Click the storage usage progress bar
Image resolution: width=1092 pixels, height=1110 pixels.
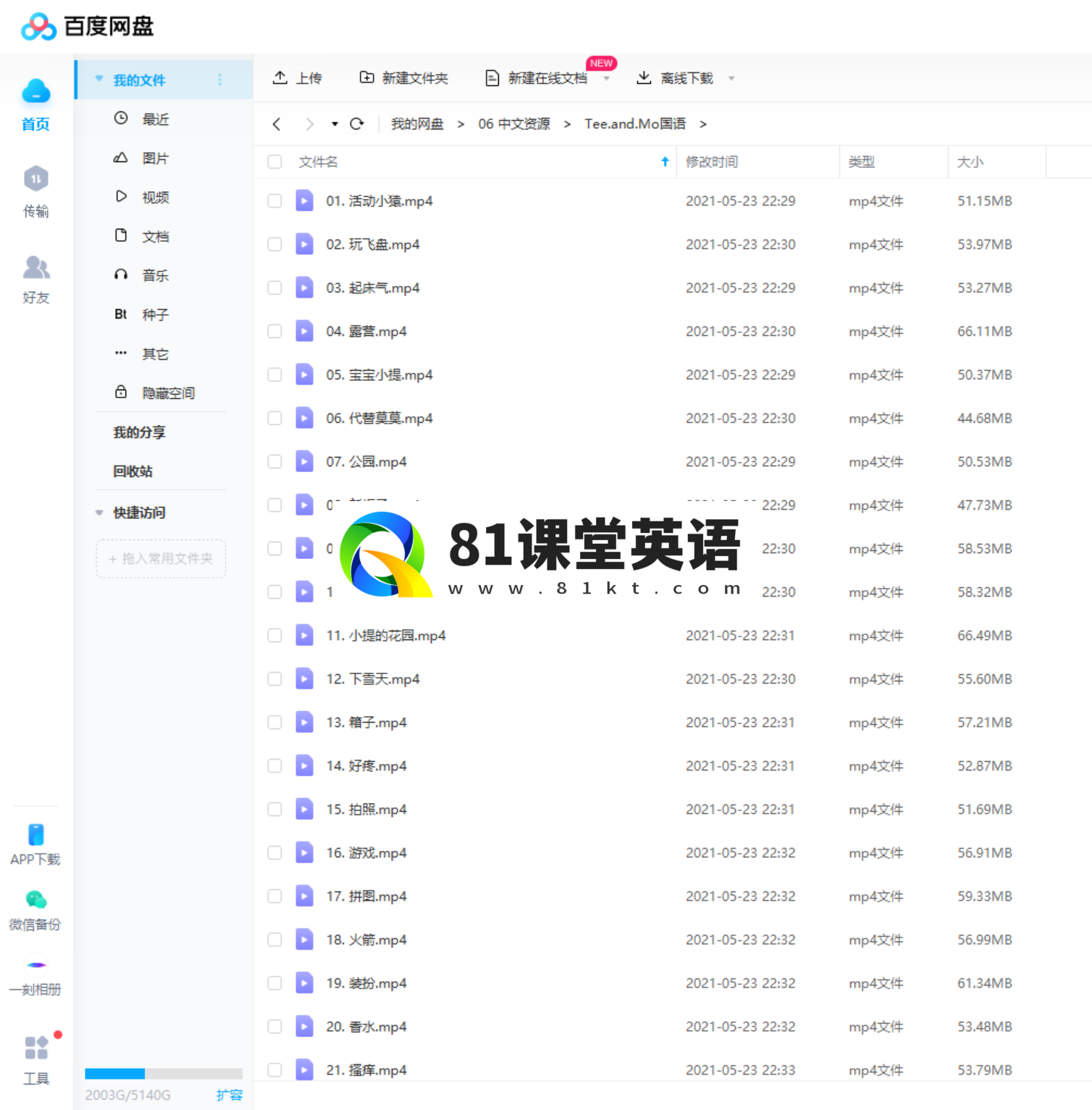tap(164, 1073)
